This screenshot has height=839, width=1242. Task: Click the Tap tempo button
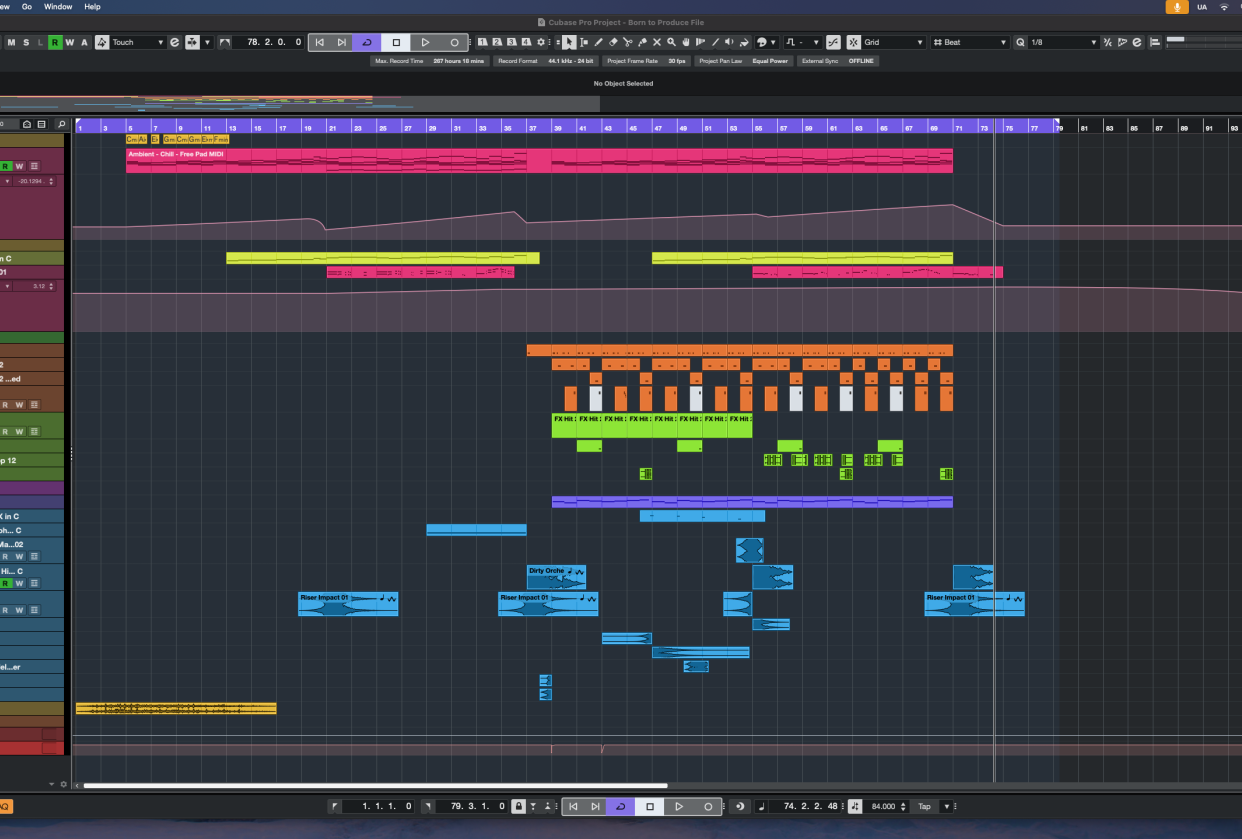click(923, 806)
